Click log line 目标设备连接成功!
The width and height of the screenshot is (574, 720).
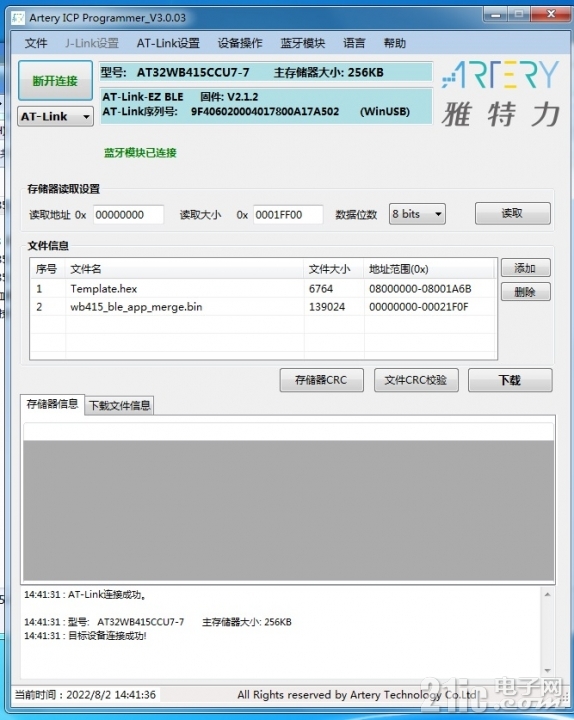click(x=85, y=636)
